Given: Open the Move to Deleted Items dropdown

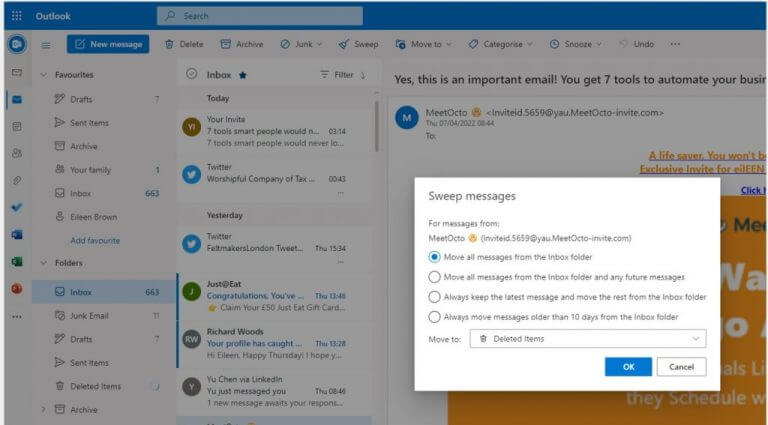Looking at the screenshot, I should pyautogui.click(x=588, y=339).
